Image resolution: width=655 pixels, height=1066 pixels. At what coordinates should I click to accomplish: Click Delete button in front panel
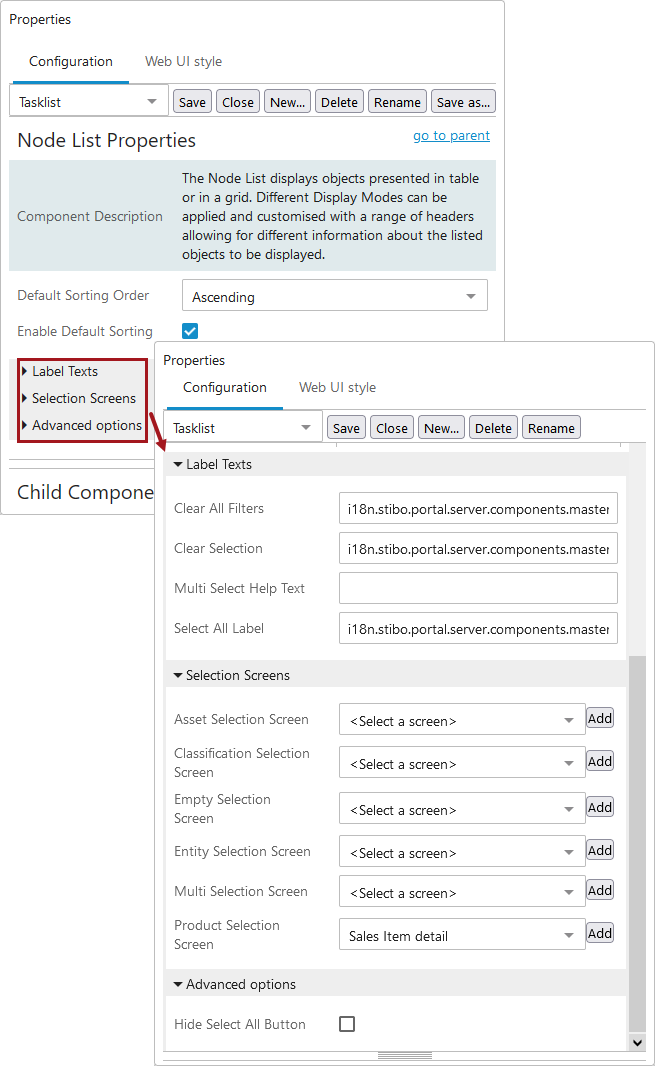pos(493,428)
